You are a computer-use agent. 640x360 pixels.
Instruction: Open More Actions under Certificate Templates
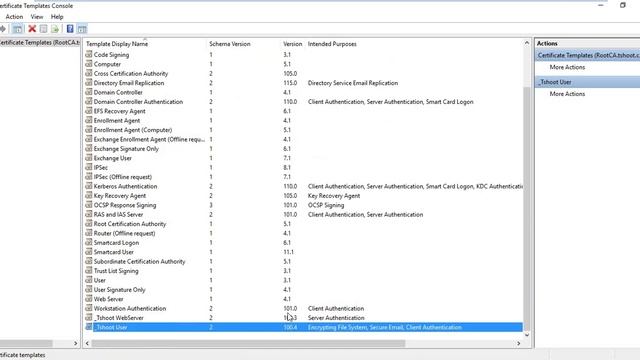click(567, 67)
